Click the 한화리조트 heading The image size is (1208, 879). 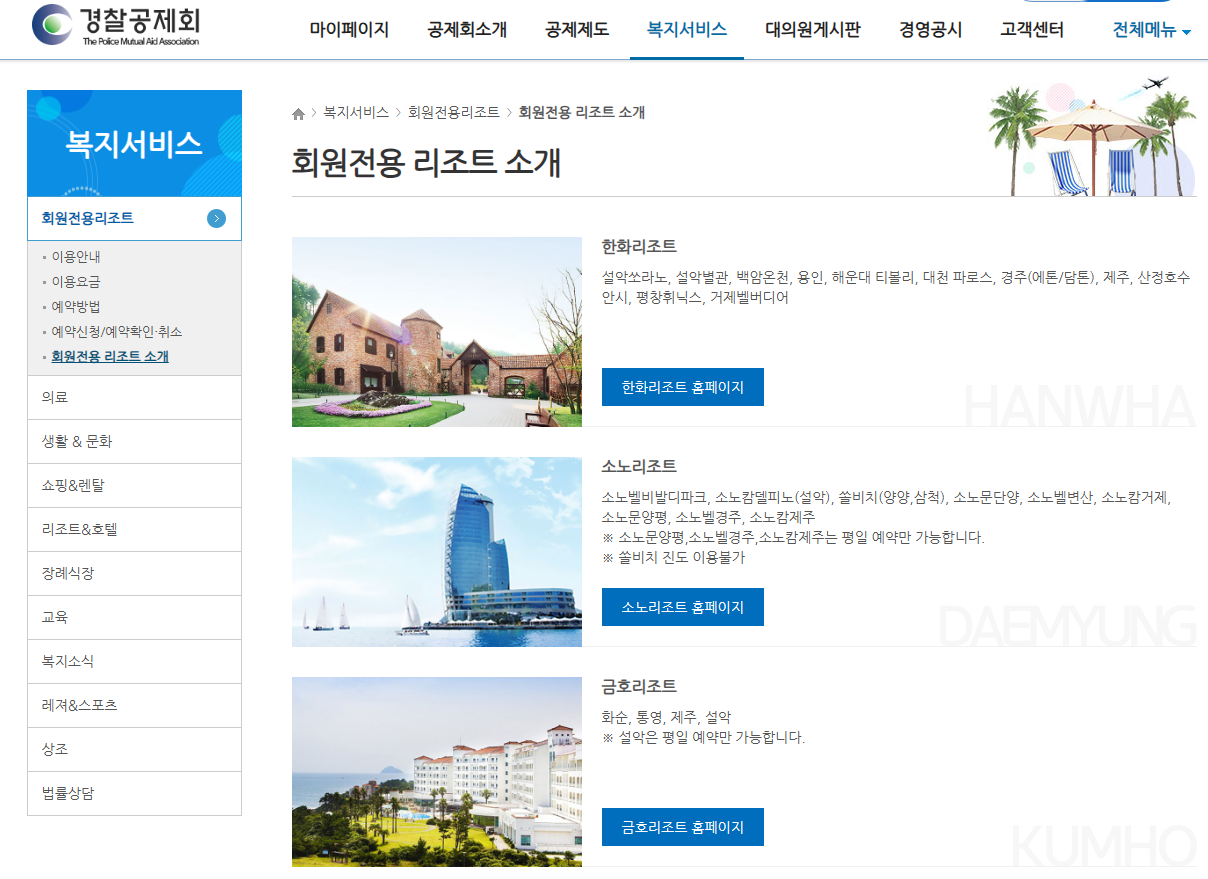(639, 246)
